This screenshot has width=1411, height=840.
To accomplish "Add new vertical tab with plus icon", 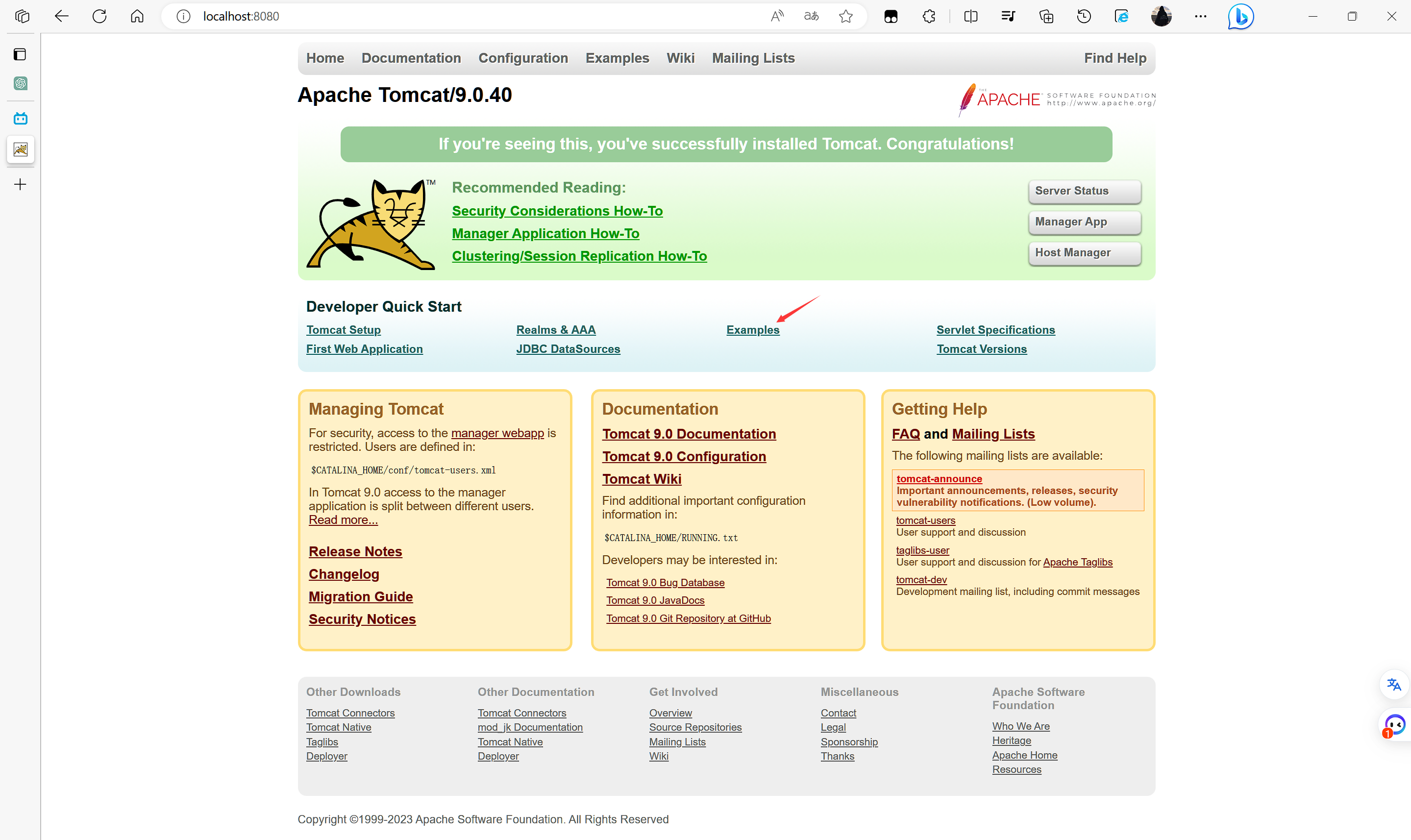I will (21, 185).
